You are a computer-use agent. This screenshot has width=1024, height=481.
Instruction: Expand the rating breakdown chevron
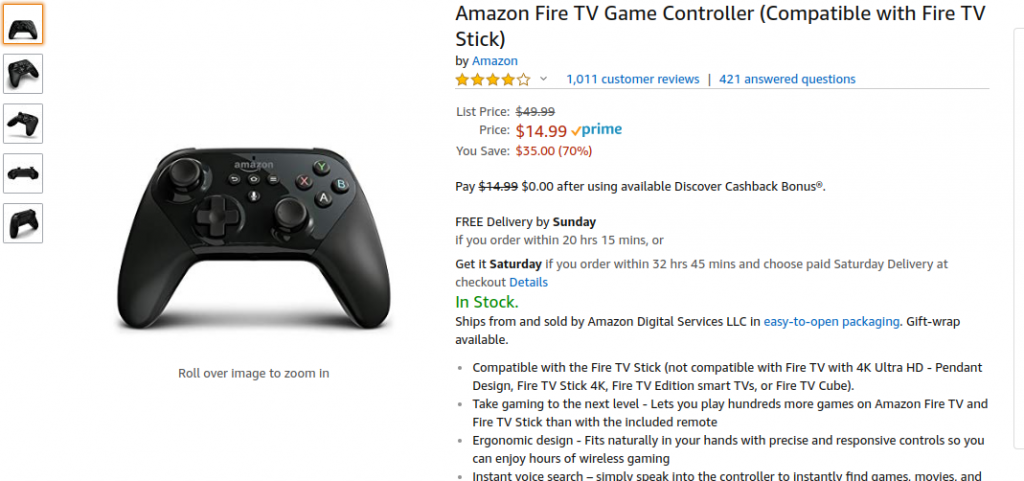pos(543,80)
